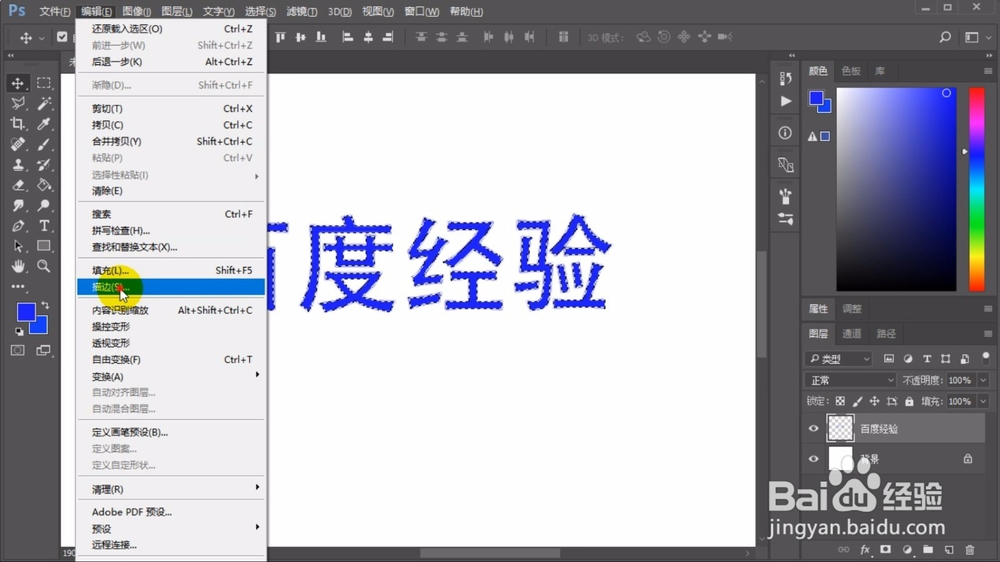Click the foreground color swatch in toolbox
The width and height of the screenshot is (1000, 562).
pos(25,312)
